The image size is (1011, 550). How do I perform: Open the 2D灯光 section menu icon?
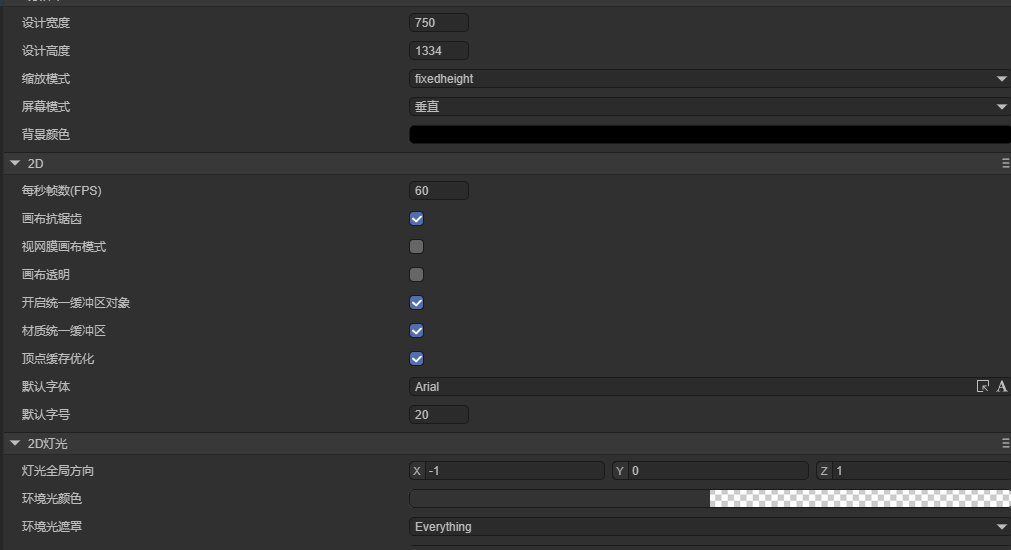tap(1005, 443)
